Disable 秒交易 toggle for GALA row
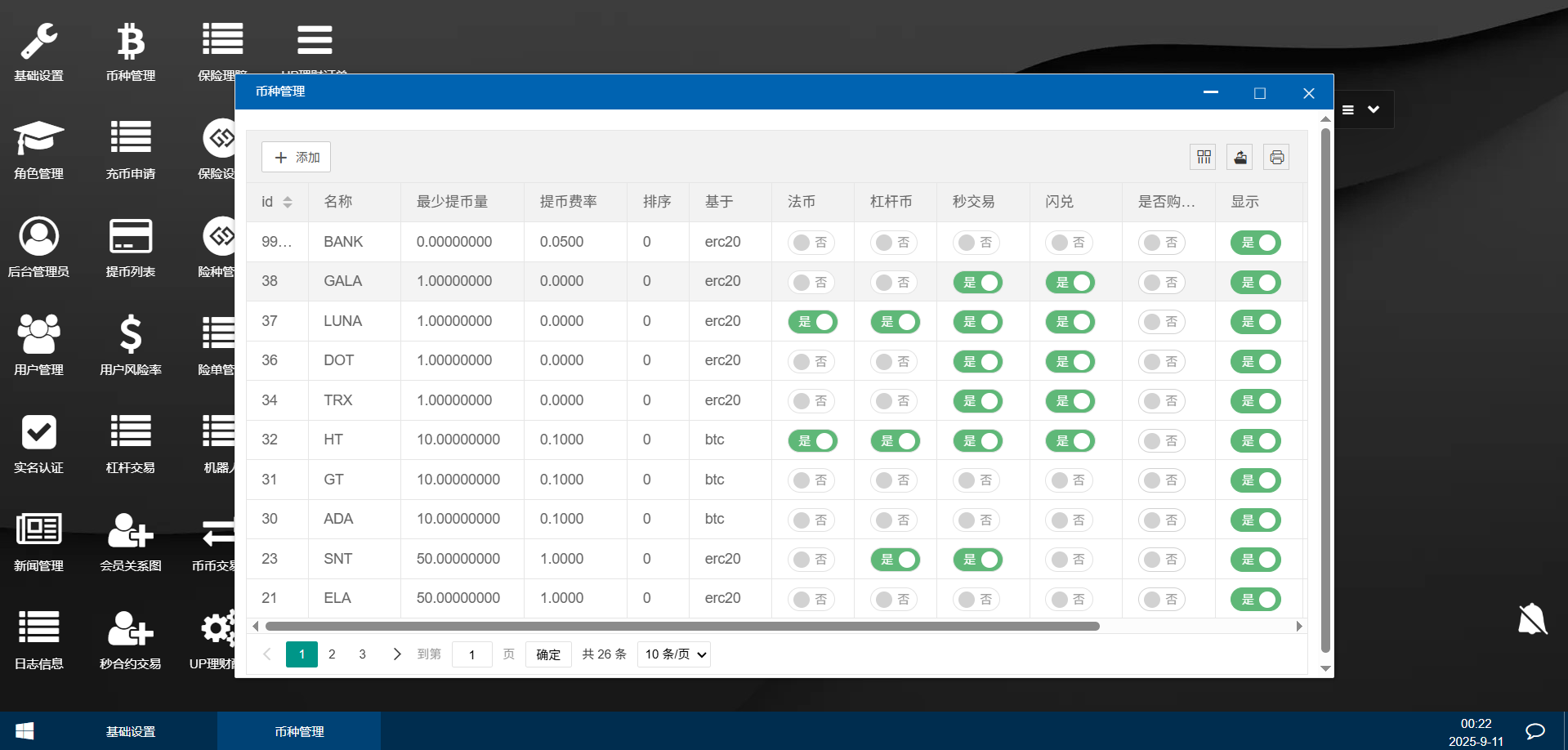1568x750 pixels. pyautogui.click(x=977, y=283)
